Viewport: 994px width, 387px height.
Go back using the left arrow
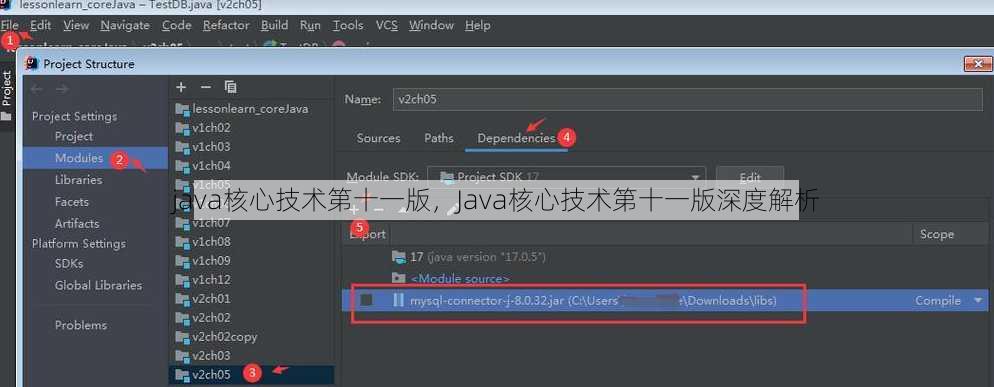point(37,89)
